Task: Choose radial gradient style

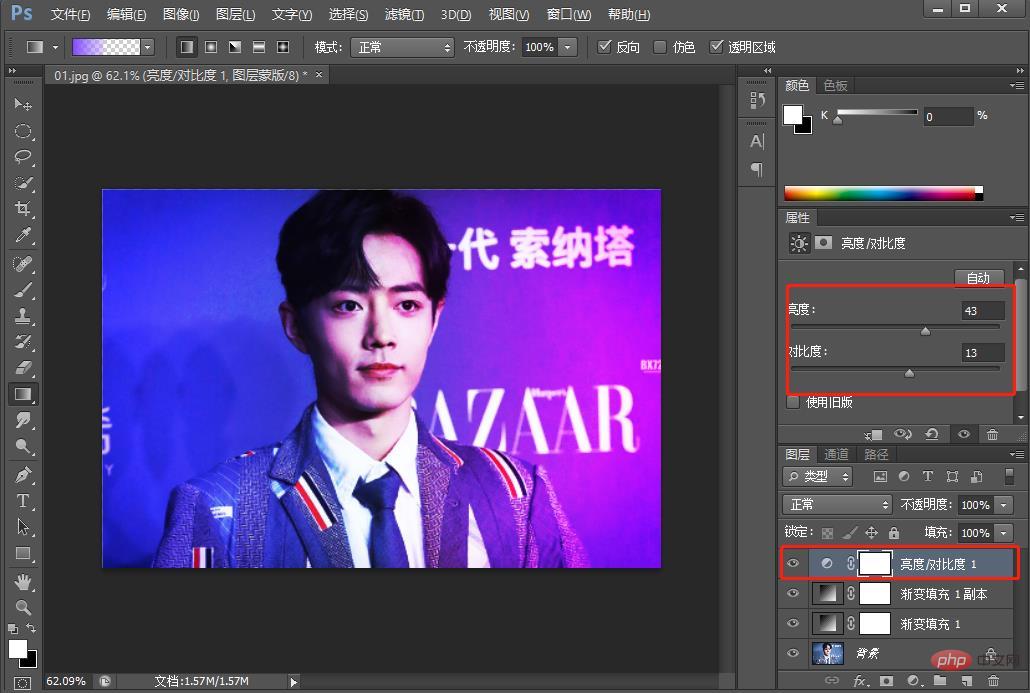Action: (x=211, y=47)
